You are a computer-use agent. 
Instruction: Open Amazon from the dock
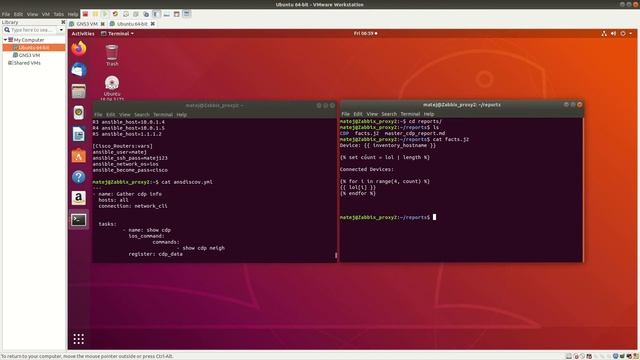click(79, 198)
